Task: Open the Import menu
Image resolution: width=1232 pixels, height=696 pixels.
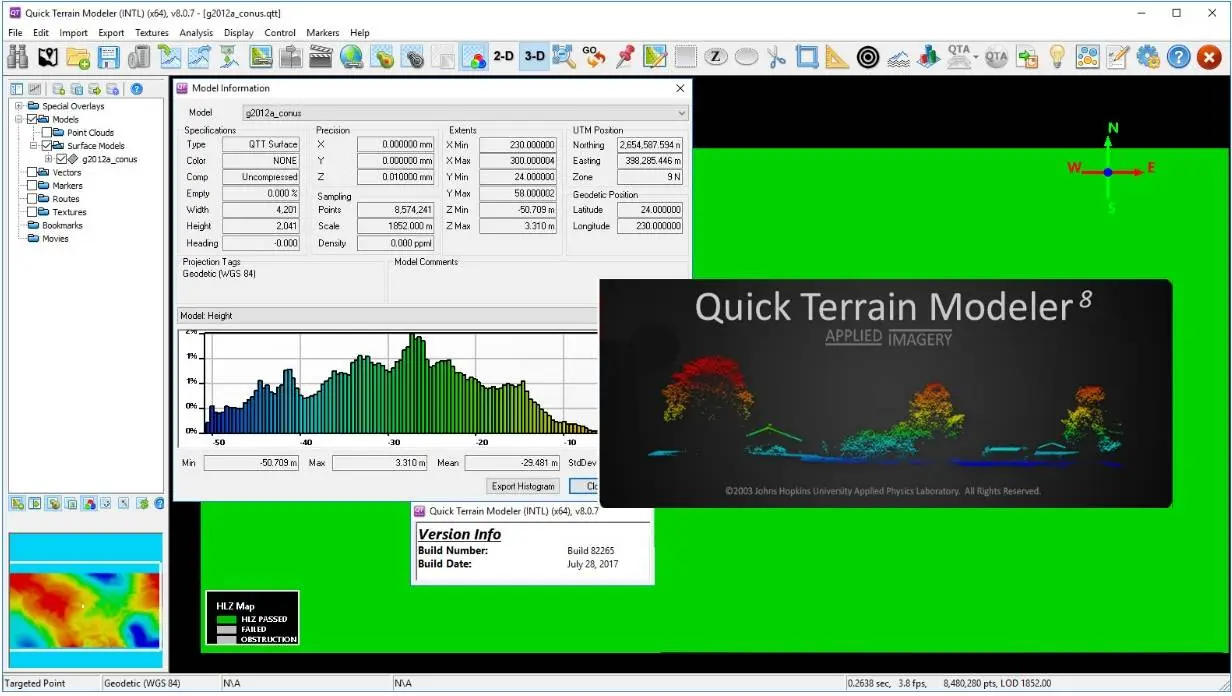Action: coord(73,33)
